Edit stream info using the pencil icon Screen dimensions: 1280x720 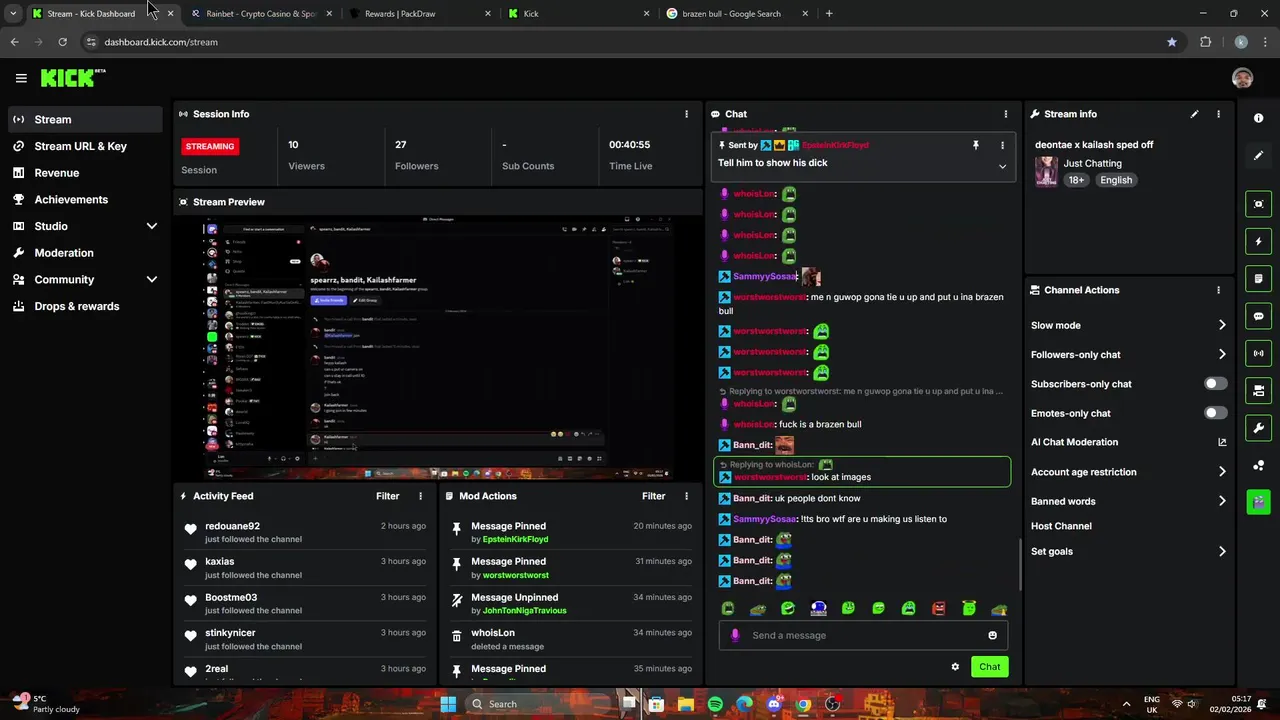coord(1194,114)
